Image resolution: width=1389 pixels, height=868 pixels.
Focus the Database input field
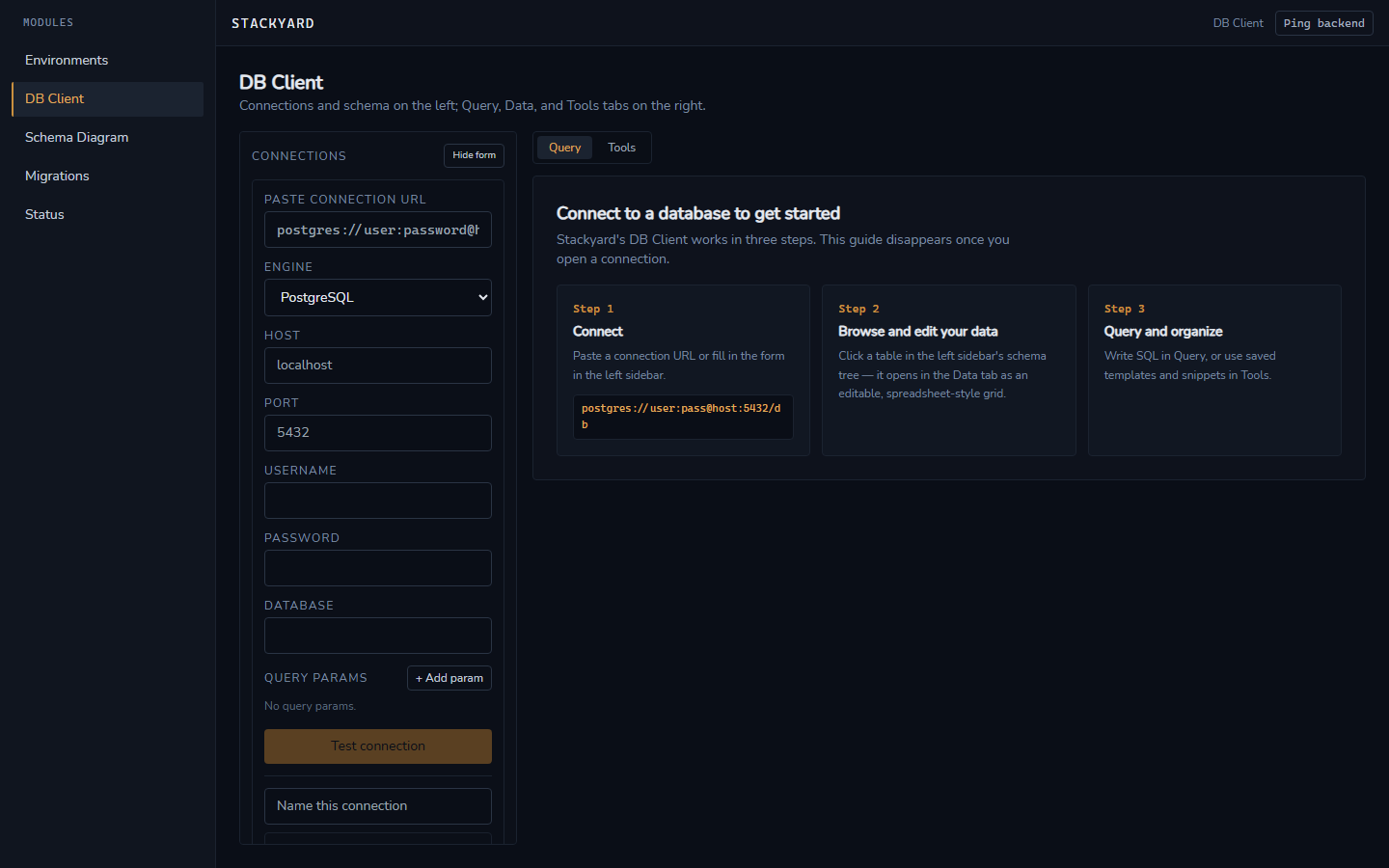[x=378, y=636]
